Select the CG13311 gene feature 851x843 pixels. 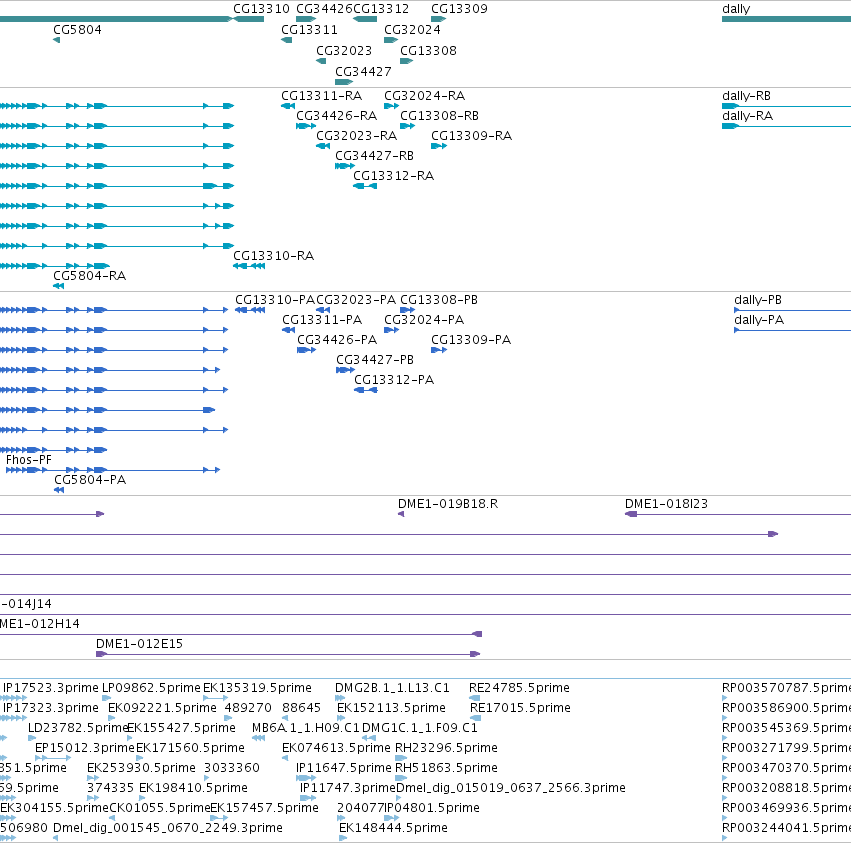pos(287,40)
